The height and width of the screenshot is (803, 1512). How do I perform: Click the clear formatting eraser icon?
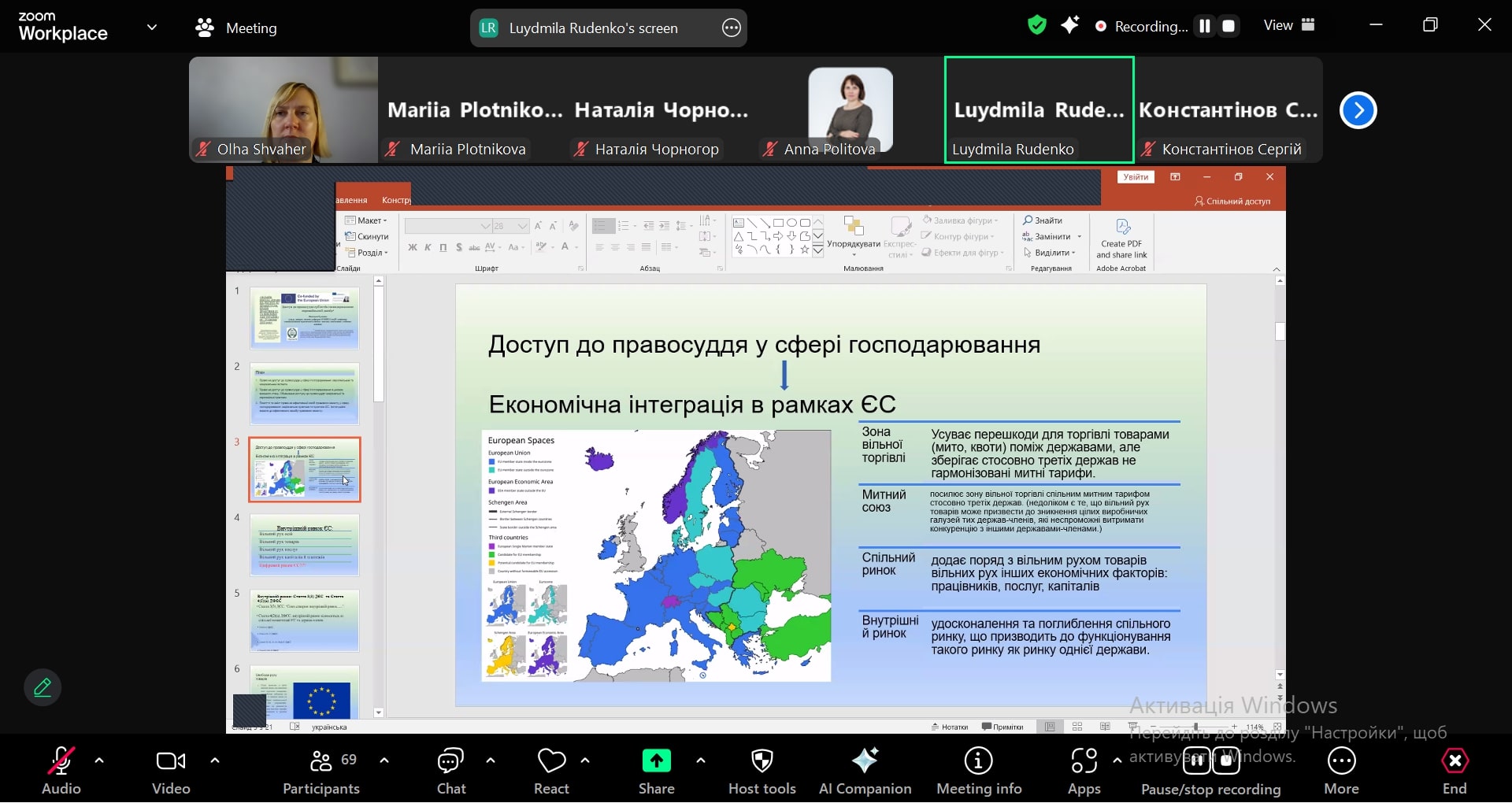(x=573, y=226)
